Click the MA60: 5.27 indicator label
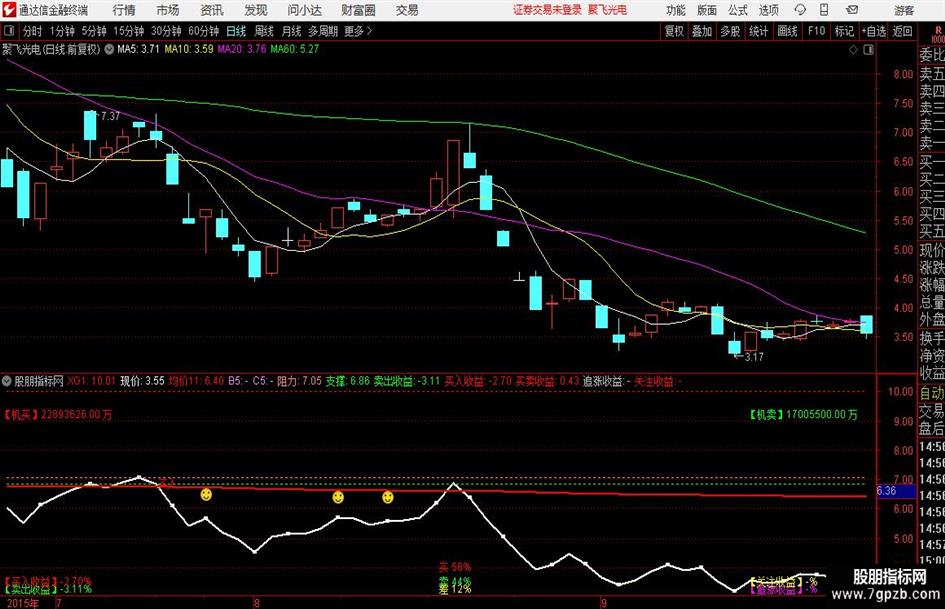Viewport: 945px width, 609px height. tap(295, 49)
